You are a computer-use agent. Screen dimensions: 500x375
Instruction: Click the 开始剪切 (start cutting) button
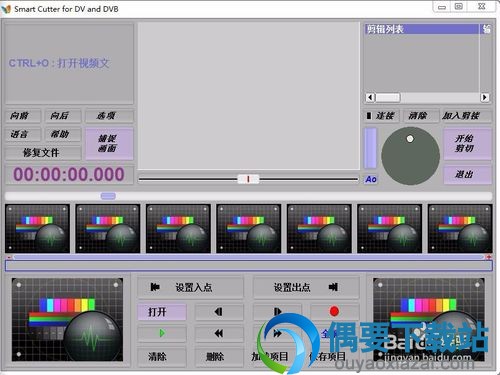coord(467,144)
